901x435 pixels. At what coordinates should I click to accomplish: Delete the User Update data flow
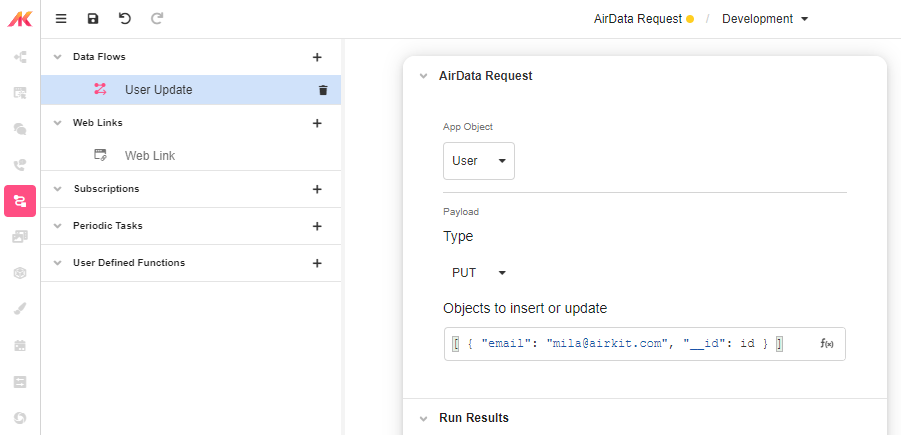323,90
